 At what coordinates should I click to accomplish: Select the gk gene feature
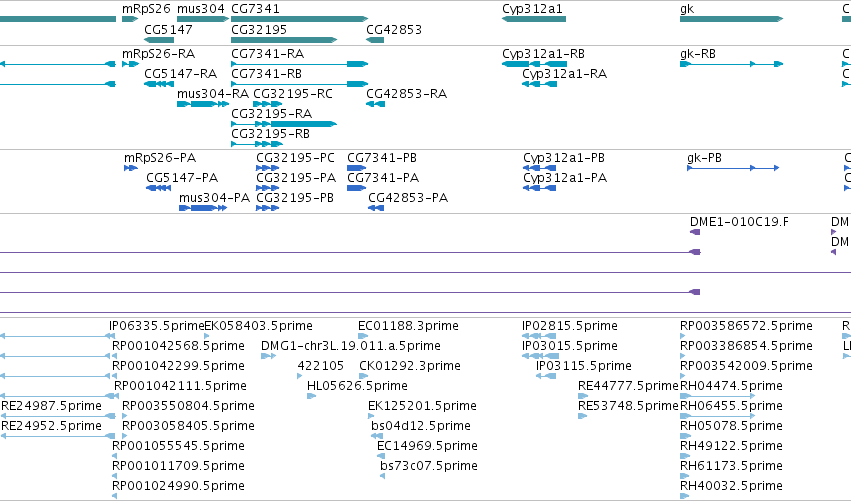tap(732, 19)
